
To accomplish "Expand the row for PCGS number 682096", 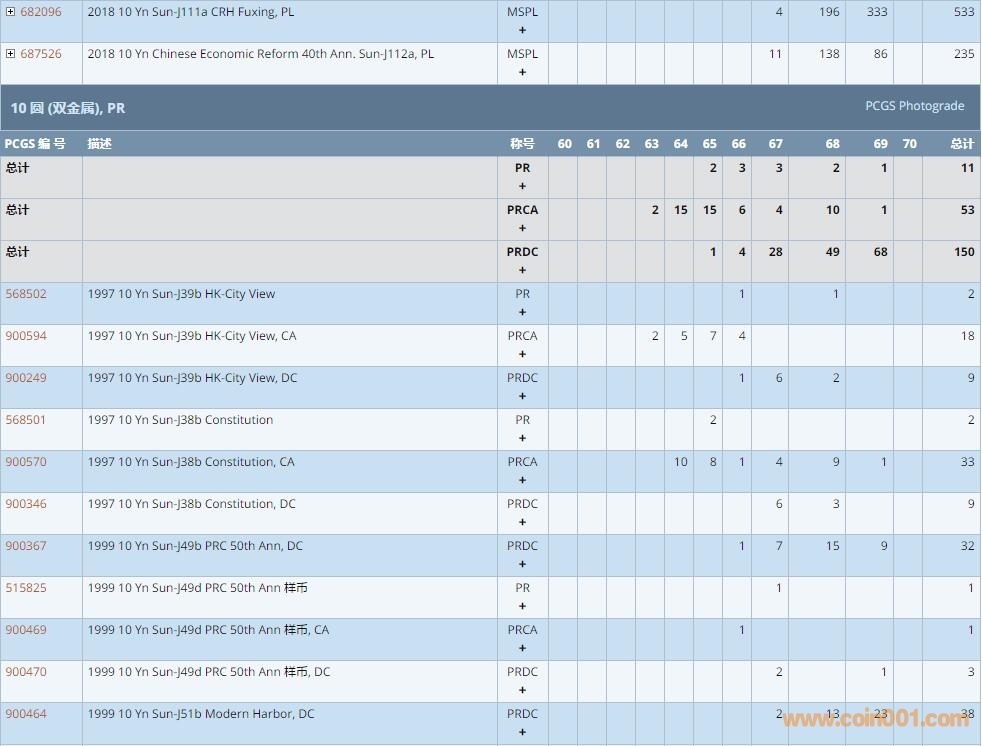I will (11, 12).
